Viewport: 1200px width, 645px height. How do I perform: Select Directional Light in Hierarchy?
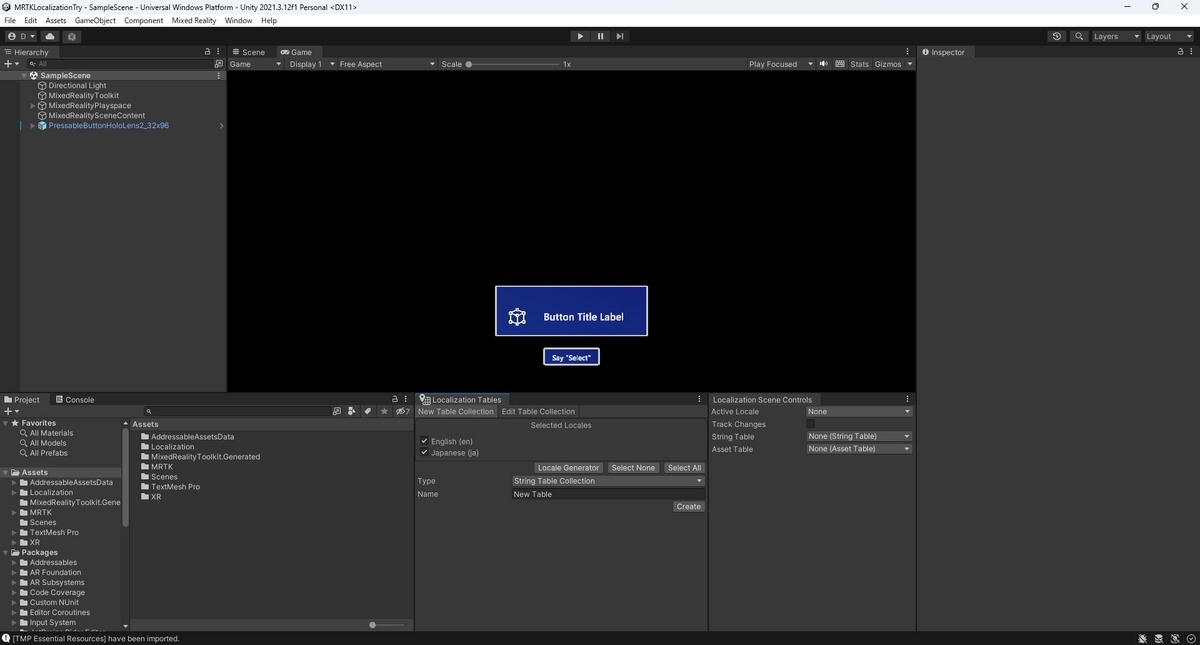[x=77, y=85]
